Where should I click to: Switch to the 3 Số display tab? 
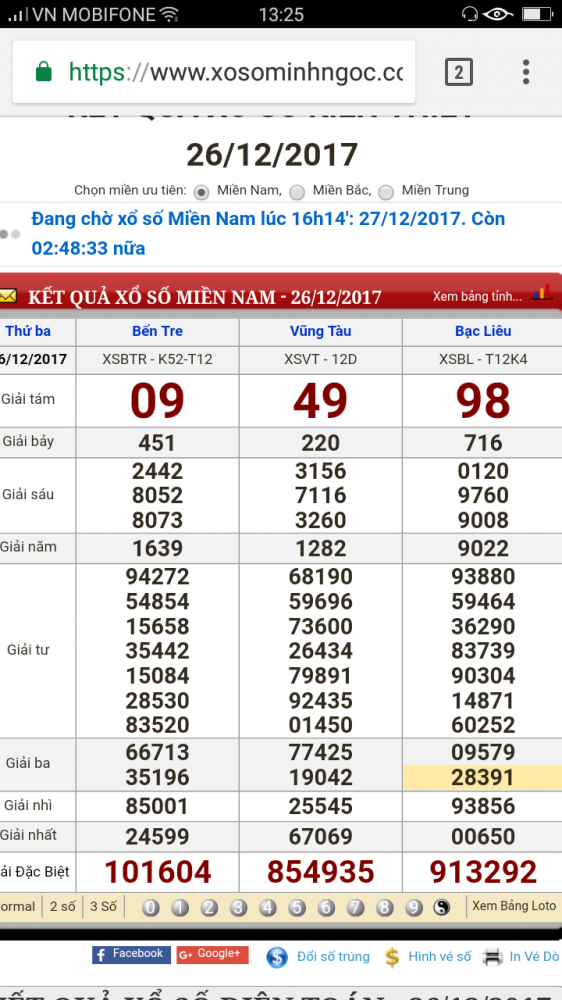click(103, 906)
